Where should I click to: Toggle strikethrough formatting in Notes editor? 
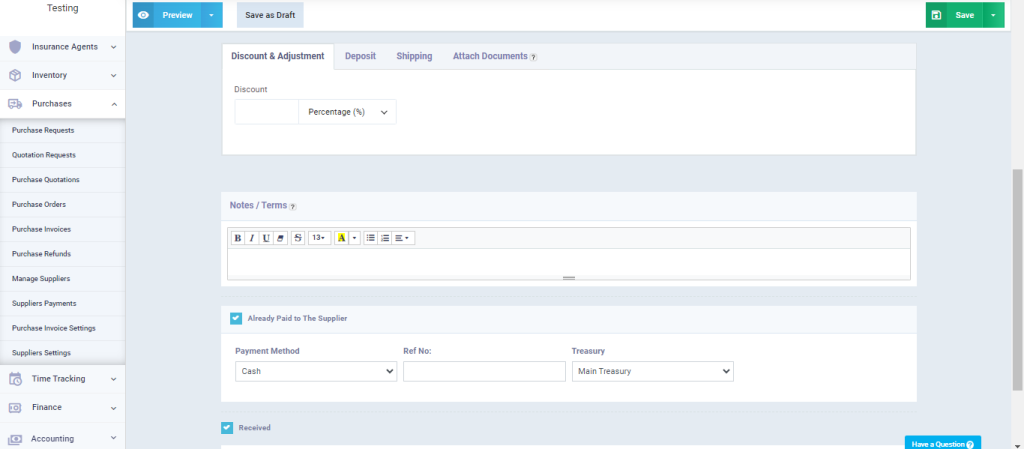click(x=298, y=238)
